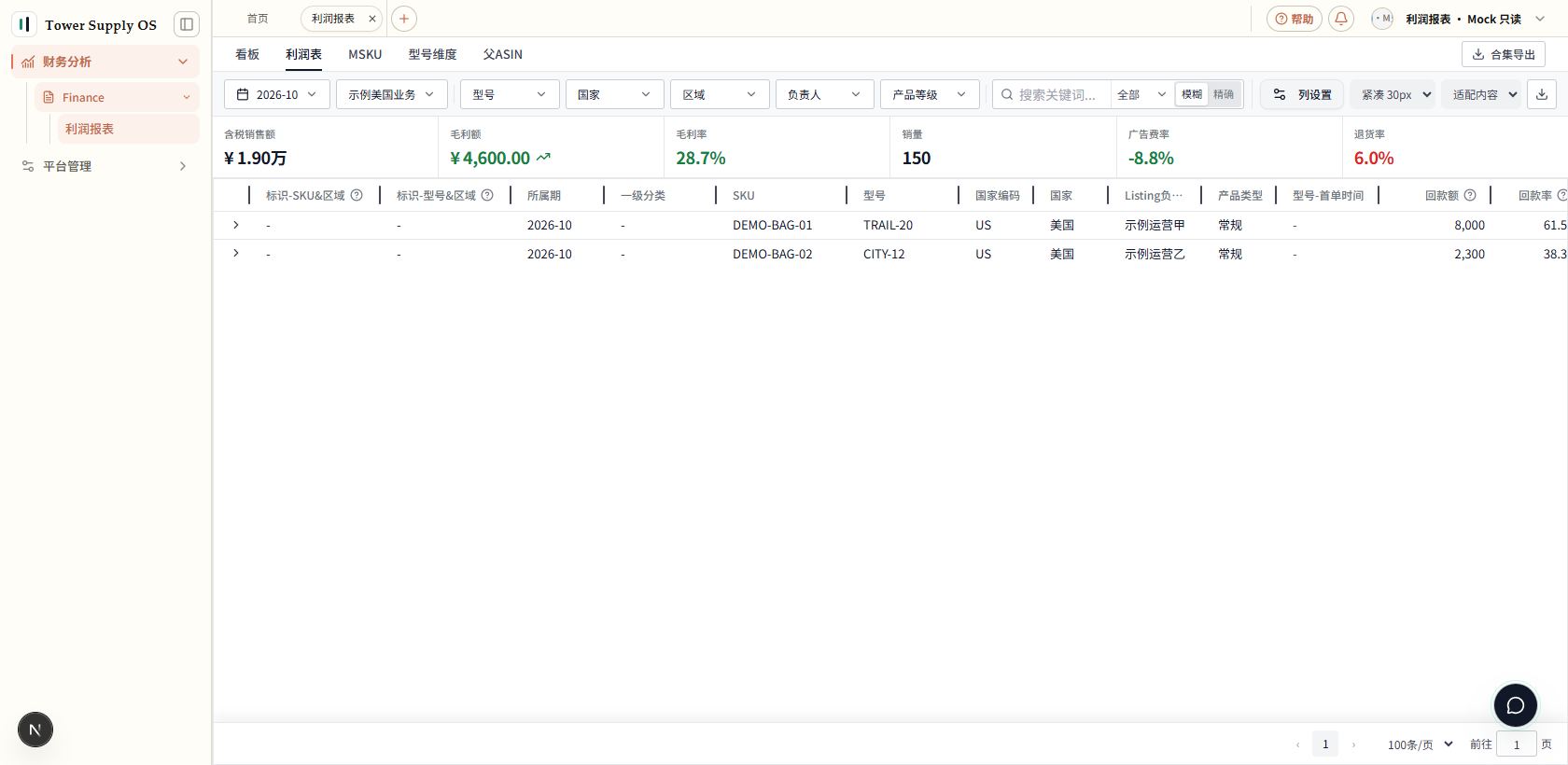1568x765 pixels.
Task: Open the 首页 tab
Action: 258,19
